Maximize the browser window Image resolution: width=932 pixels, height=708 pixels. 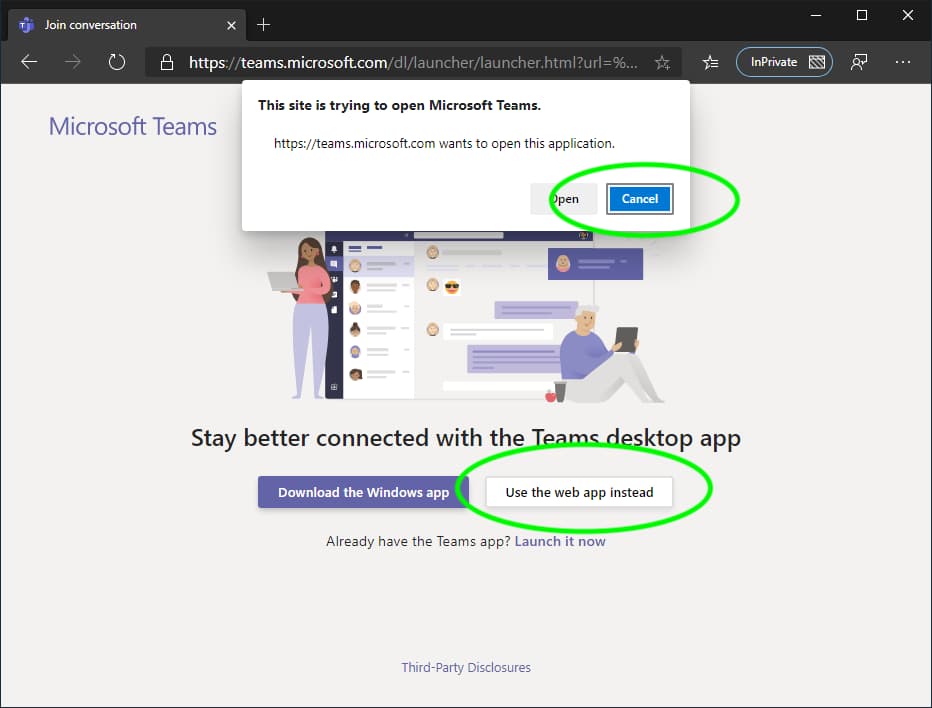(x=862, y=15)
